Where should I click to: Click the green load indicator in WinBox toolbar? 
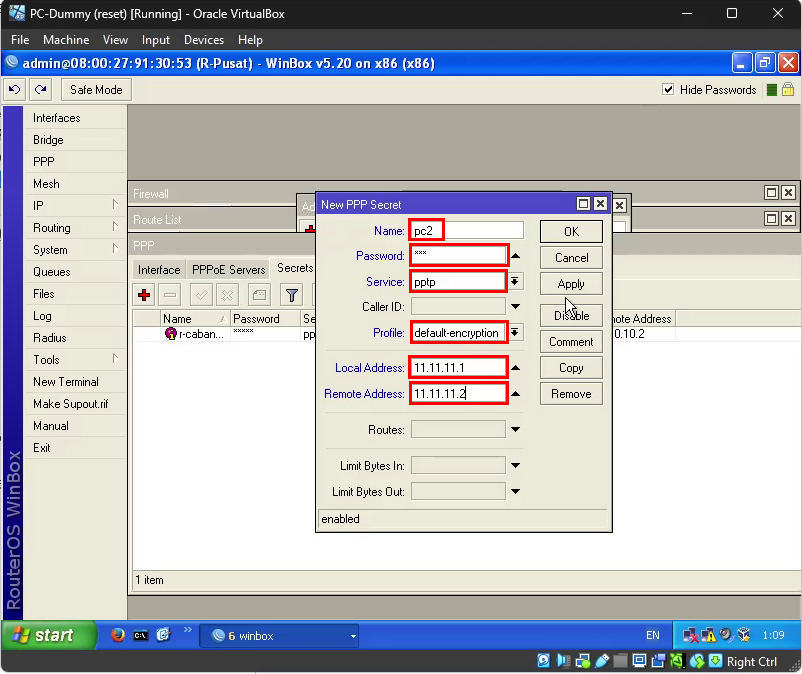772,91
